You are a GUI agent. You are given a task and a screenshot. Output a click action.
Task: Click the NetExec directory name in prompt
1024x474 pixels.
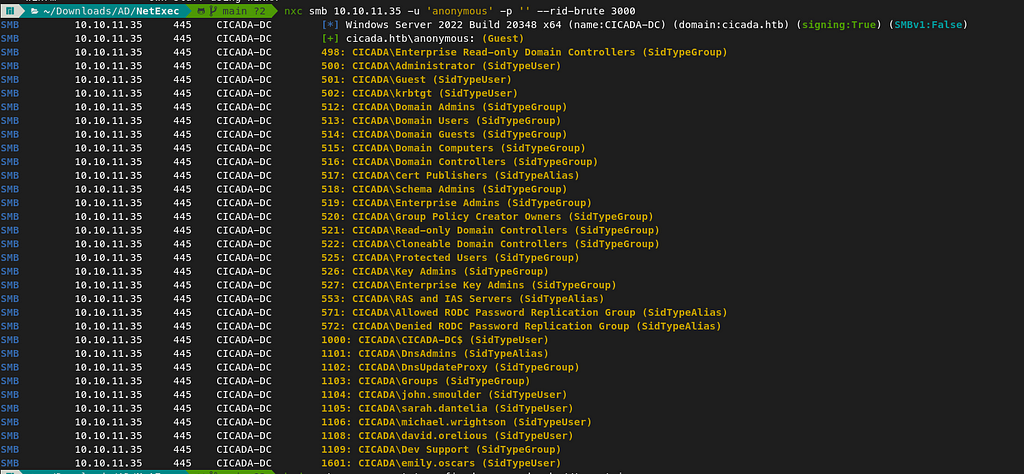[158, 11]
